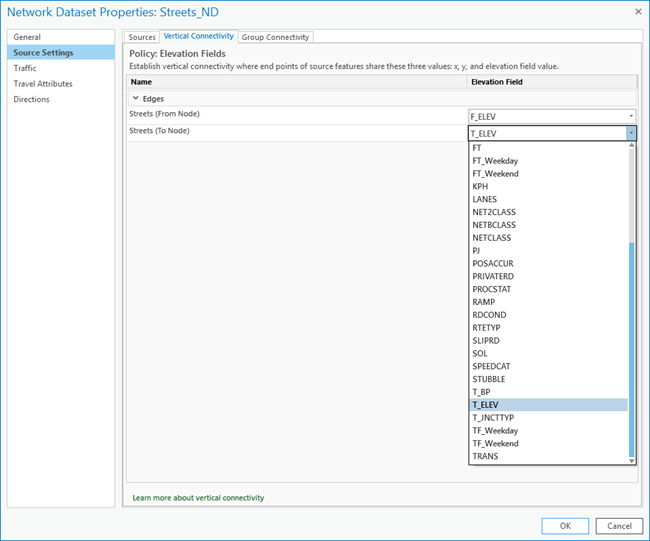The height and width of the screenshot is (541, 650).
Task: Open Learn more about vertical connectivity link
Action: pos(198,497)
